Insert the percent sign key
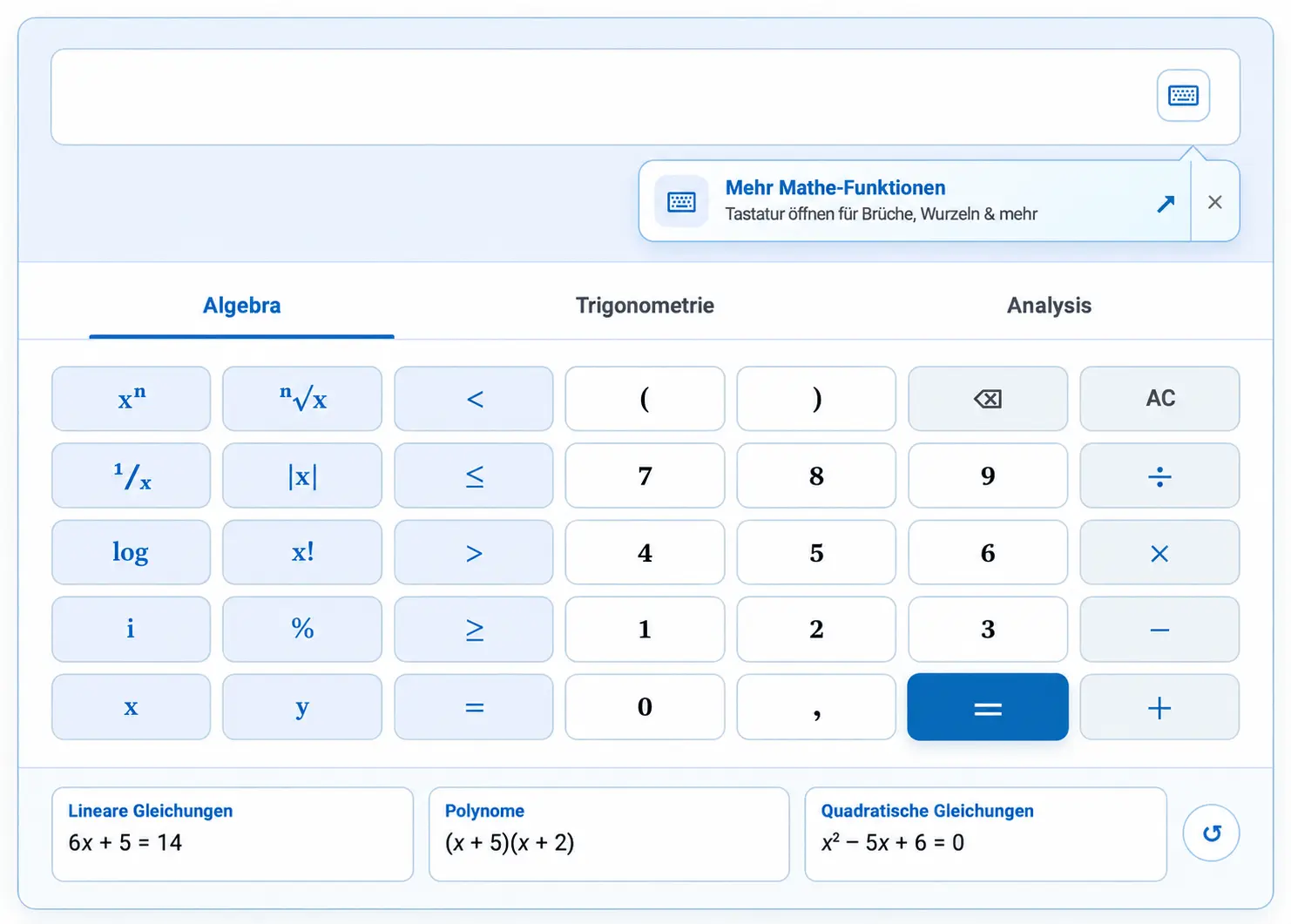 [302, 629]
